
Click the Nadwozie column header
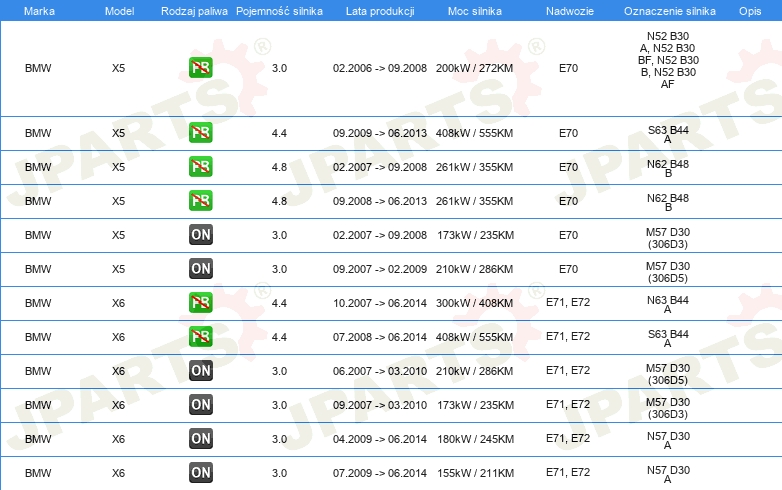coord(568,10)
